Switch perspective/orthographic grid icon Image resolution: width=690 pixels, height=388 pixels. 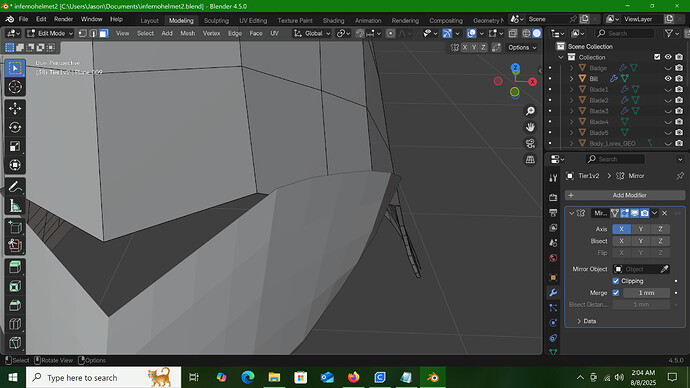530,160
